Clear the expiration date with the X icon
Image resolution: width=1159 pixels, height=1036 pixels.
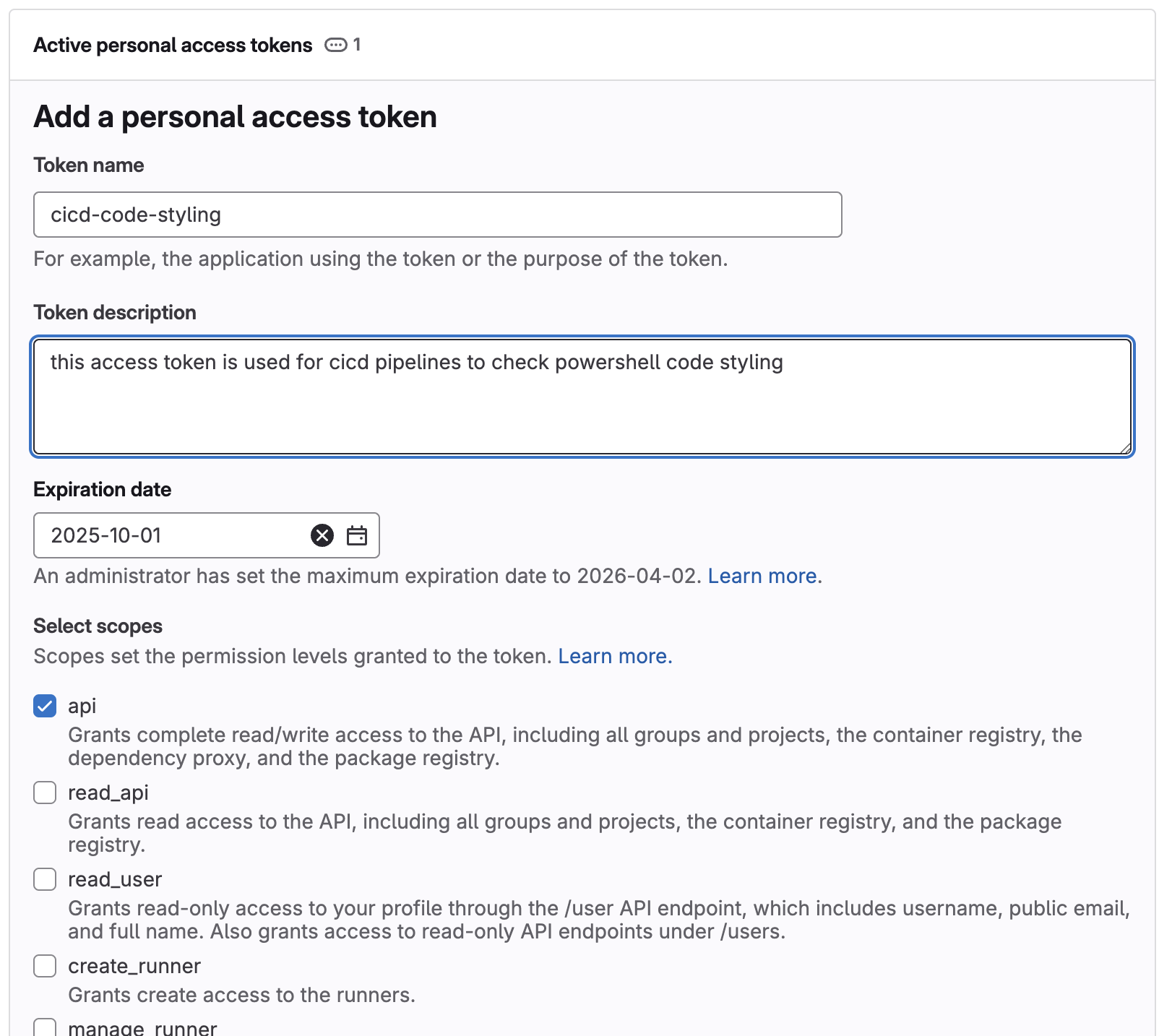tap(322, 535)
